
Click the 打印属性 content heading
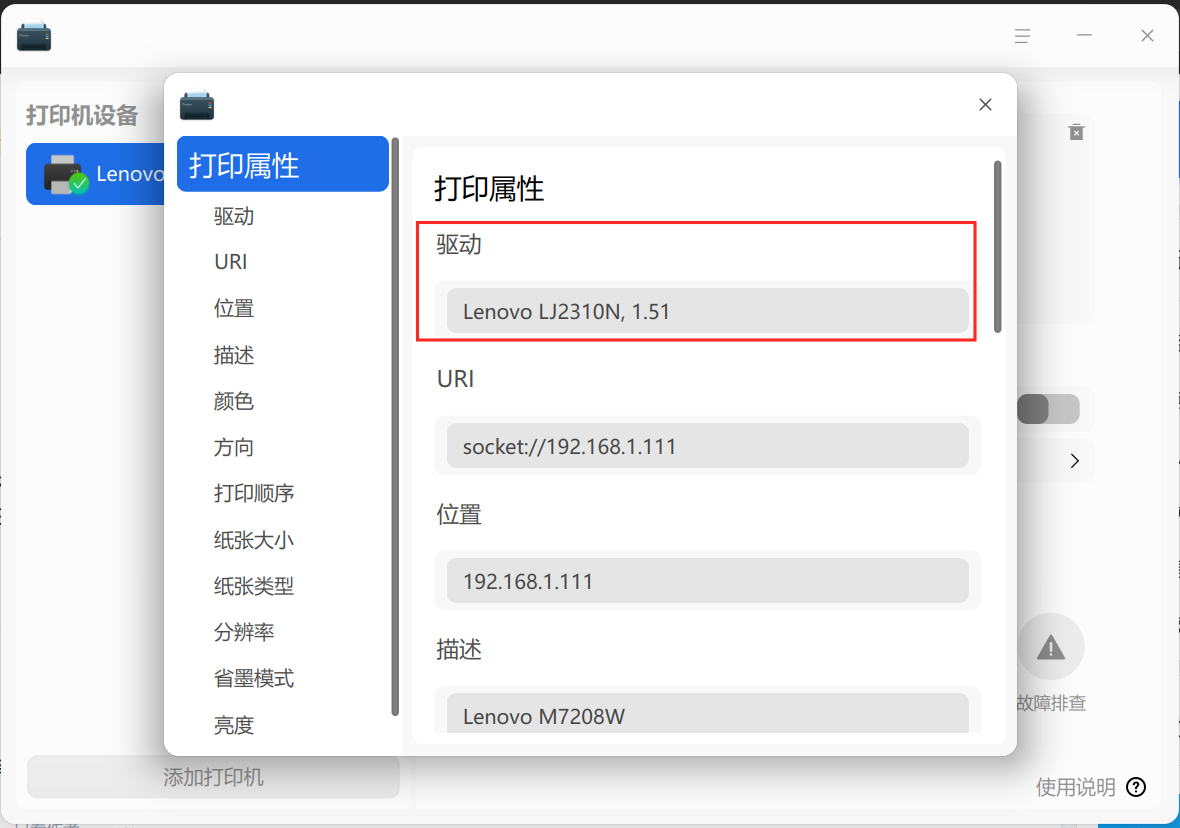click(489, 189)
